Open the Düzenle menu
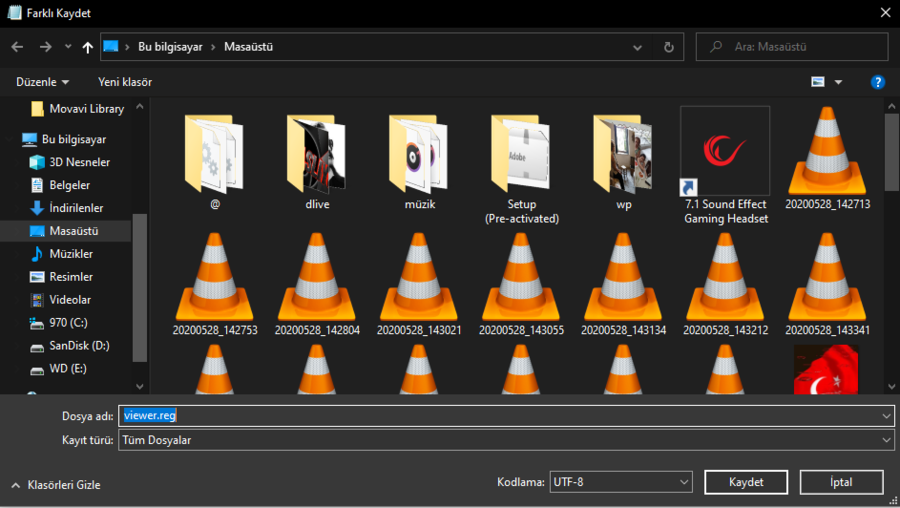This screenshot has width=900, height=508. (42, 82)
